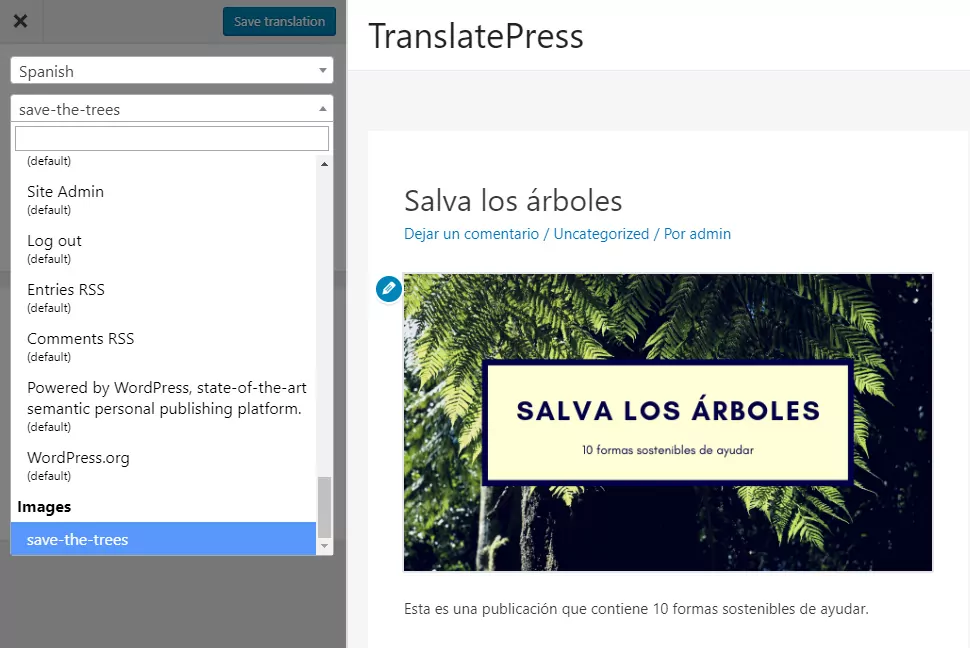Click the Save translation button

(279, 21)
